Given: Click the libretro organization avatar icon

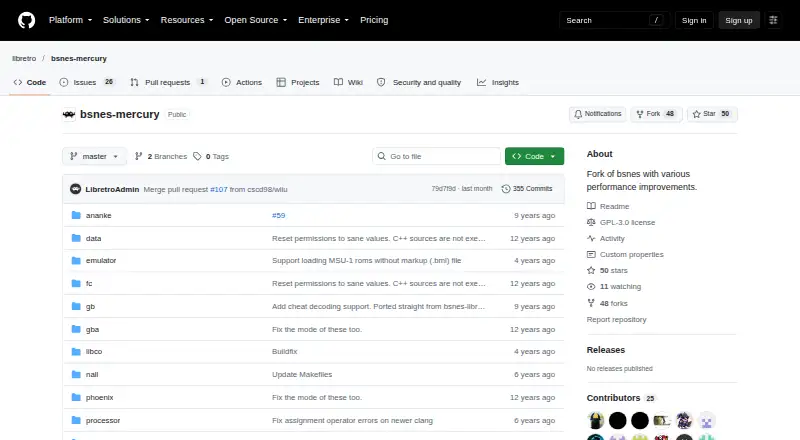Looking at the screenshot, I should pyautogui.click(x=69, y=114).
